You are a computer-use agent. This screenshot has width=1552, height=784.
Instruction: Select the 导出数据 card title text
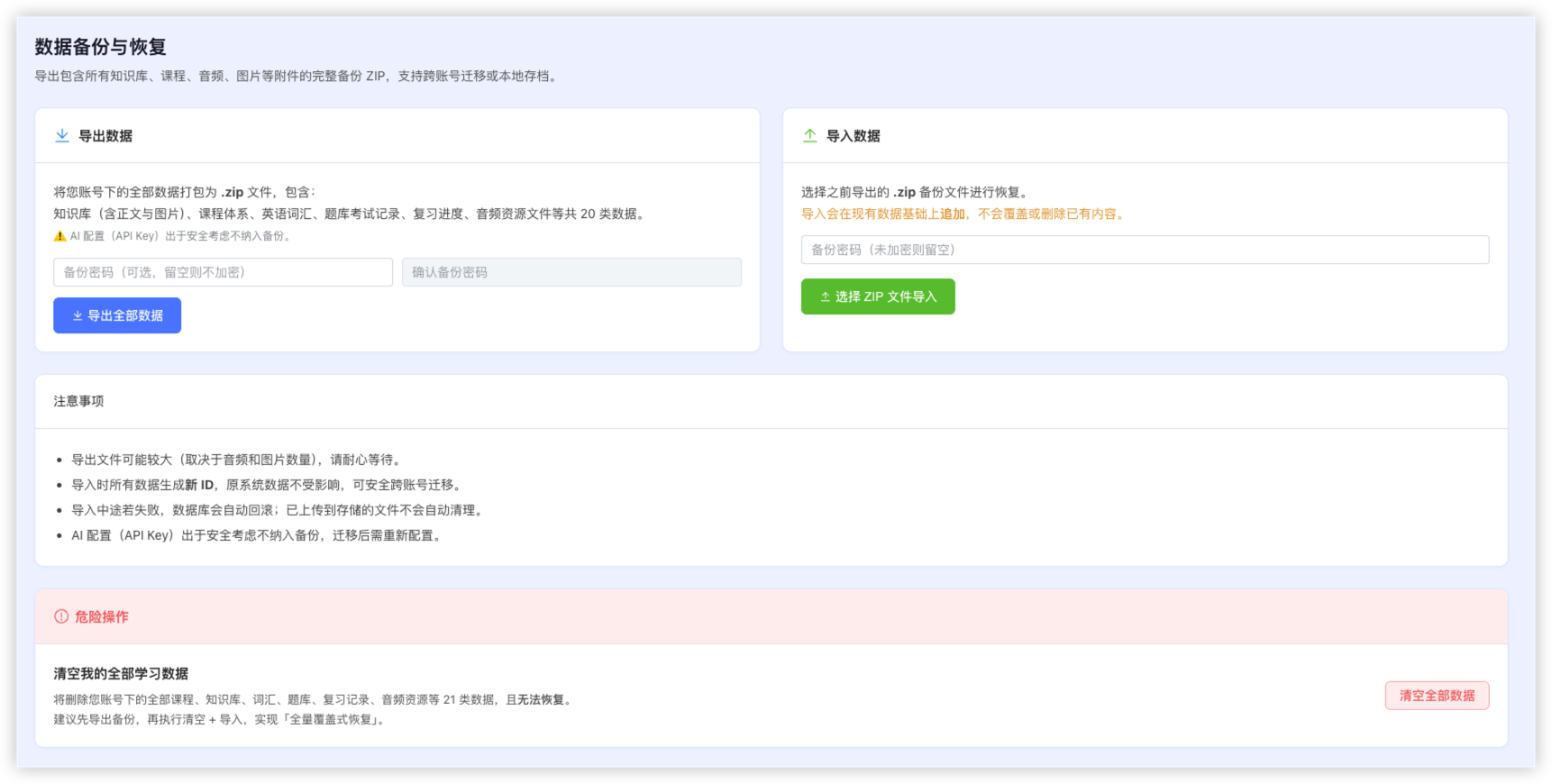[x=105, y=135]
